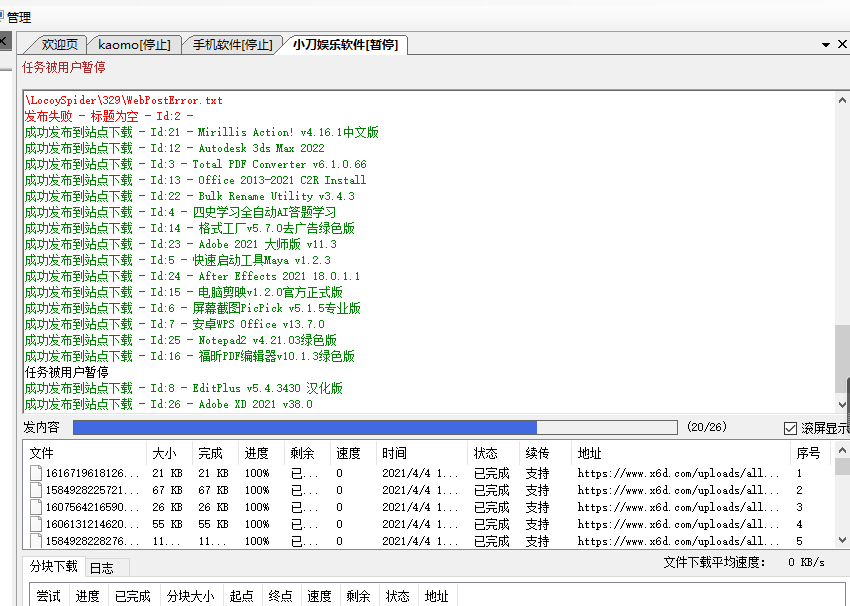This screenshot has height=606, width=850.
Task: Select the 小刀娱乐软件[暂停] tab
Action: click(345, 44)
